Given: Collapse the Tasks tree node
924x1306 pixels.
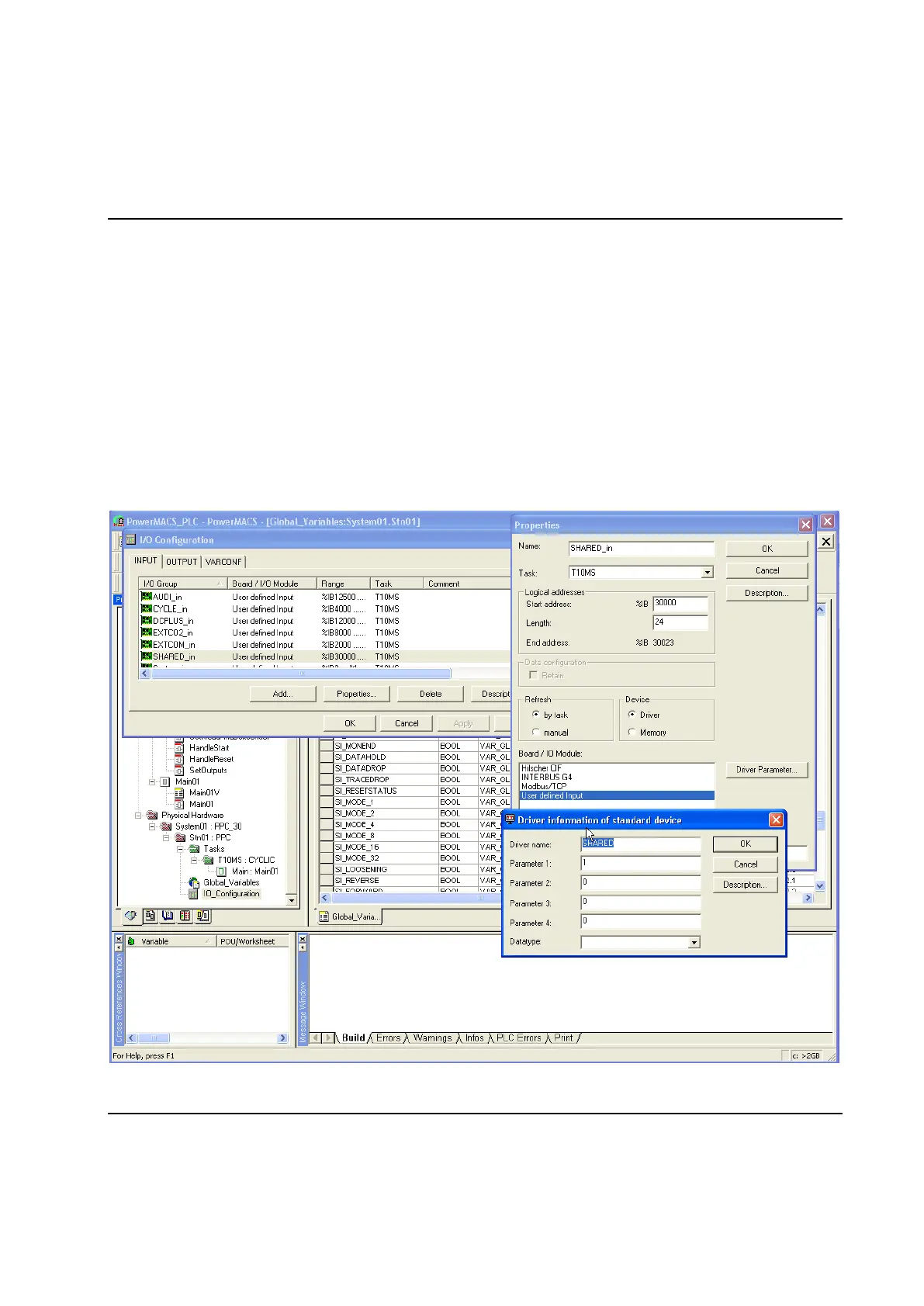Looking at the screenshot, I should point(181,849).
